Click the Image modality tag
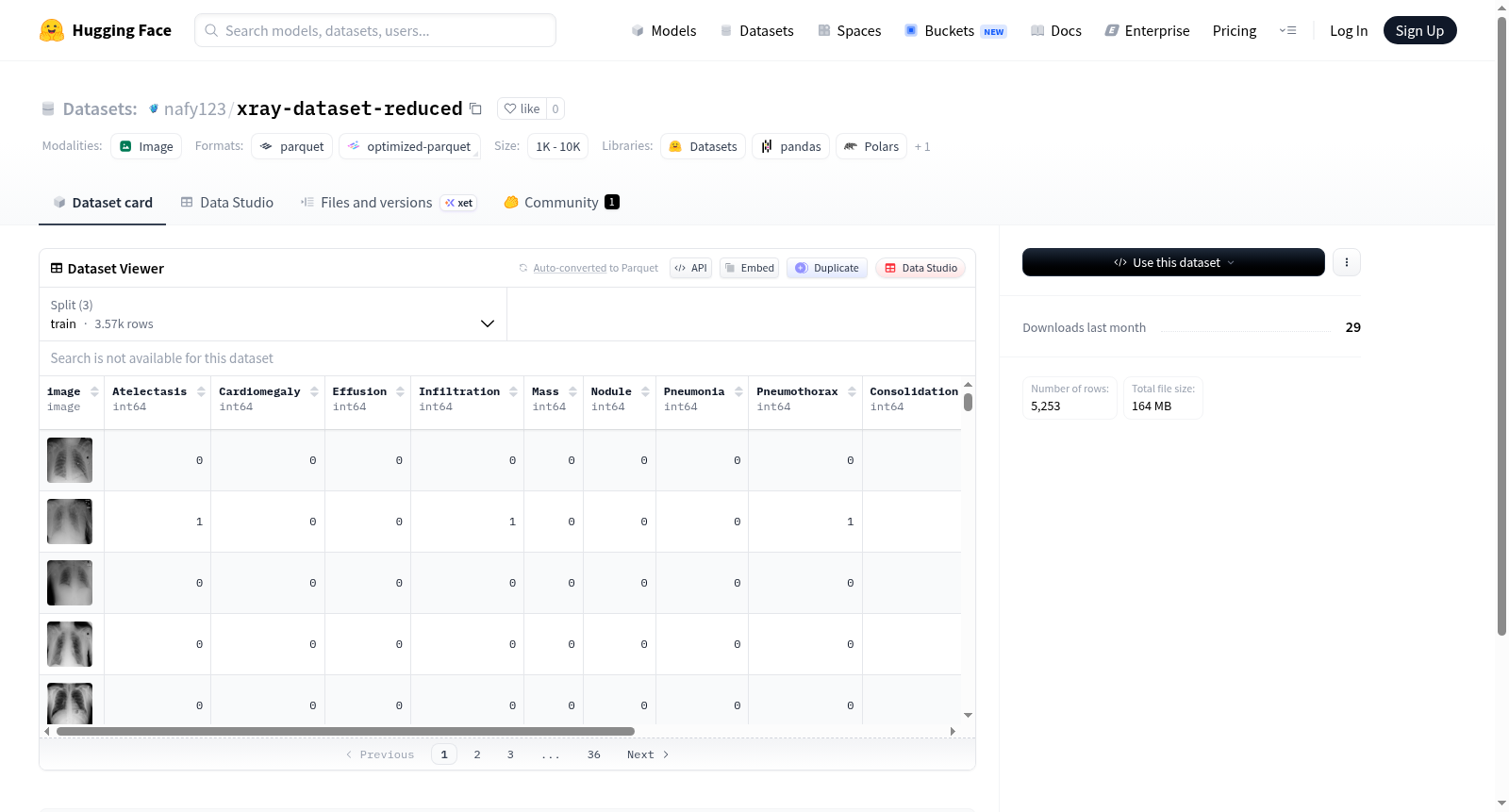Image resolution: width=1509 pixels, height=812 pixels. pyautogui.click(x=146, y=146)
